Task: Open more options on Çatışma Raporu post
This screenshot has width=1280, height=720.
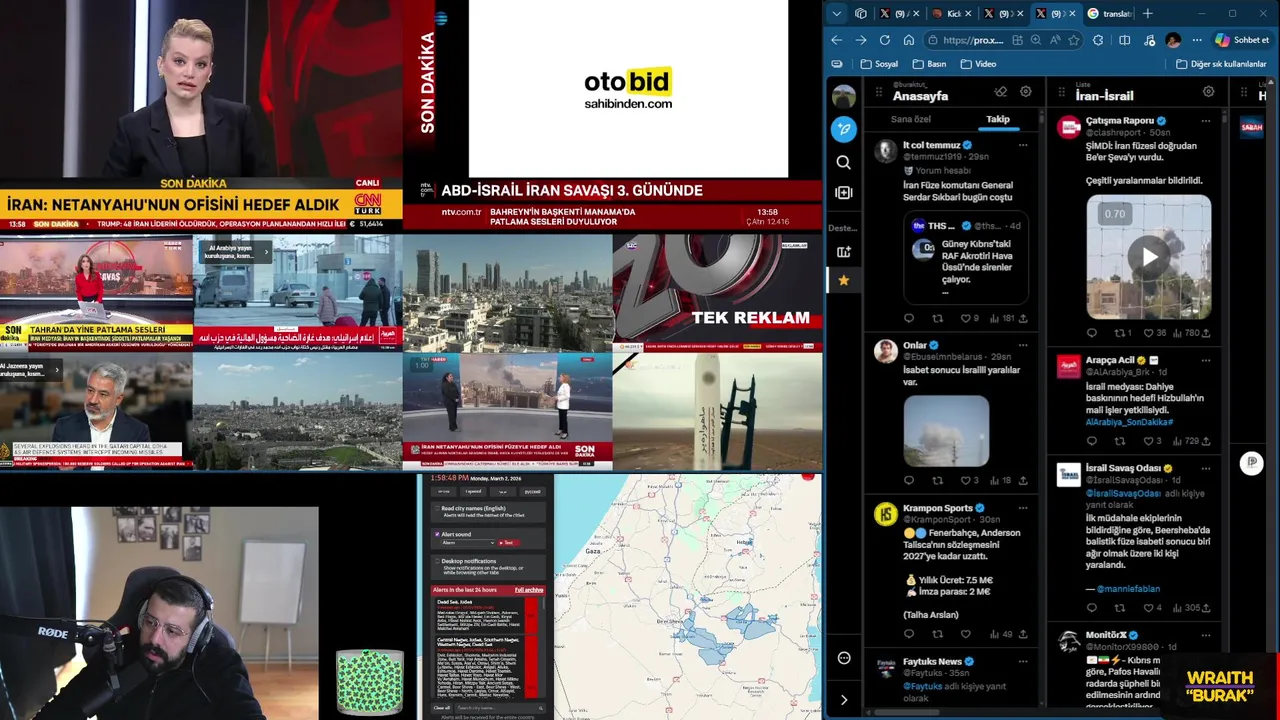Action: (x=1206, y=120)
